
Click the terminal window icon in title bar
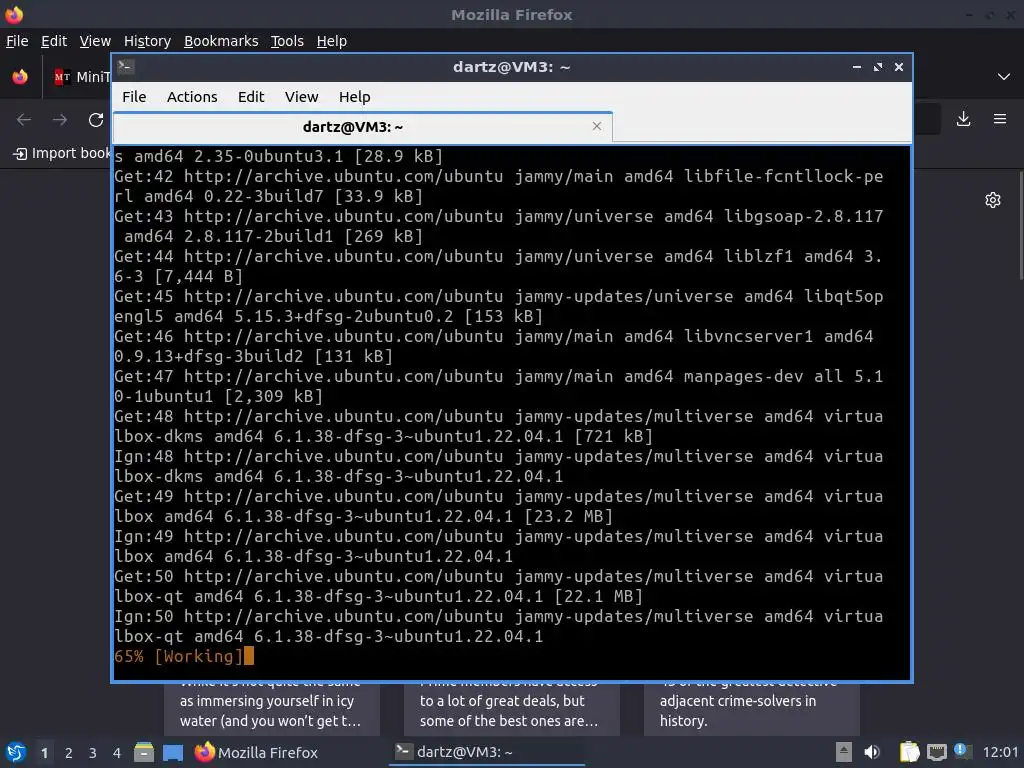[x=126, y=66]
